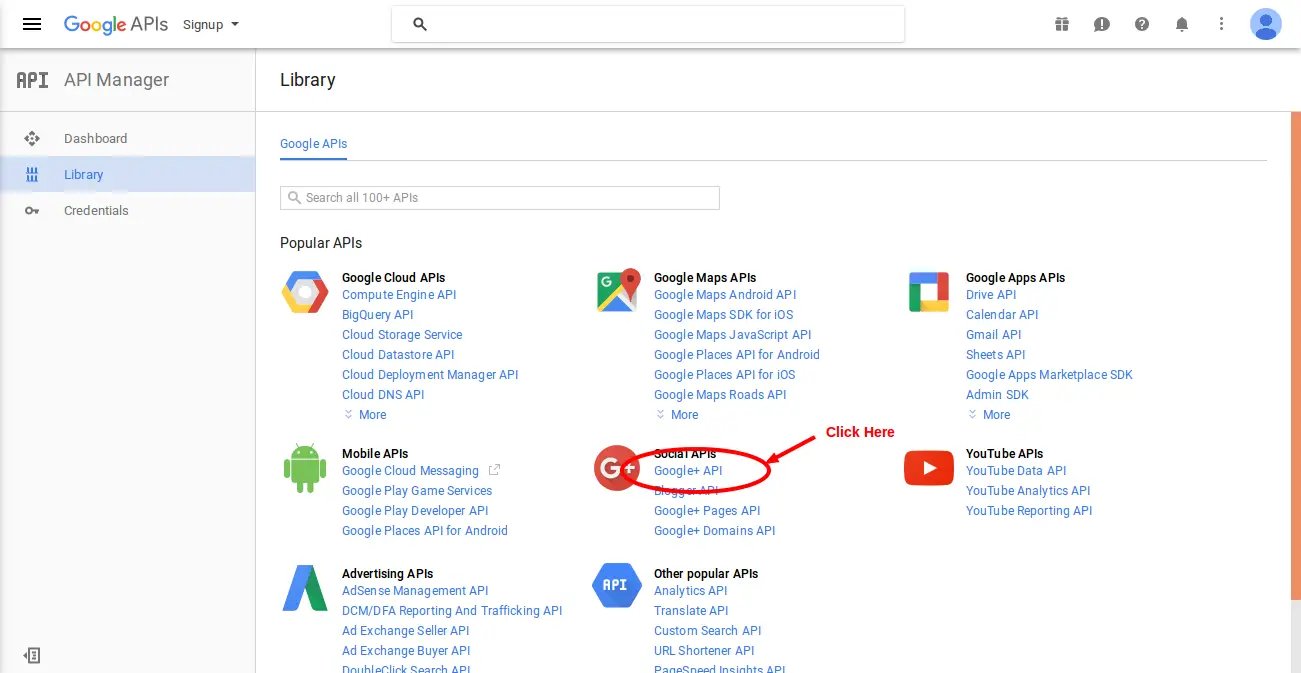Open the help question mark icon
This screenshot has width=1301, height=673.
(1142, 24)
